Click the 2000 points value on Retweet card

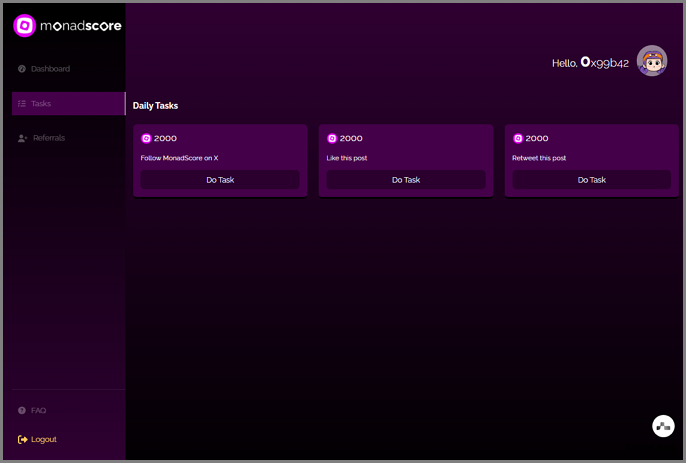(x=537, y=139)
